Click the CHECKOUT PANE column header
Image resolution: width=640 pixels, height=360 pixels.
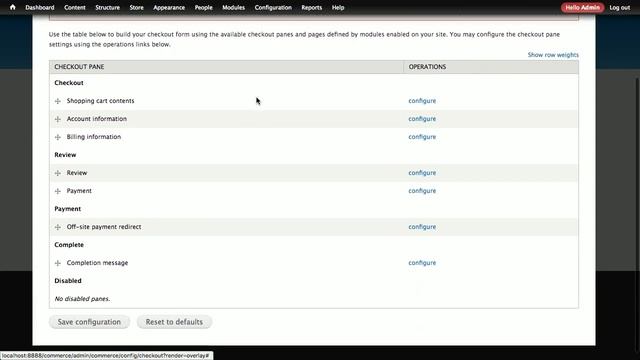tap(79, 67)
